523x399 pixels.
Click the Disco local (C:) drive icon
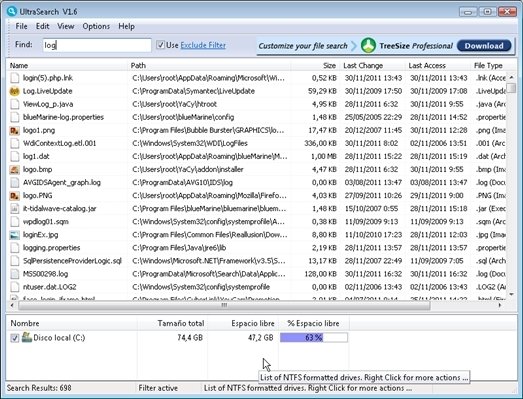[x=27, y=337]
